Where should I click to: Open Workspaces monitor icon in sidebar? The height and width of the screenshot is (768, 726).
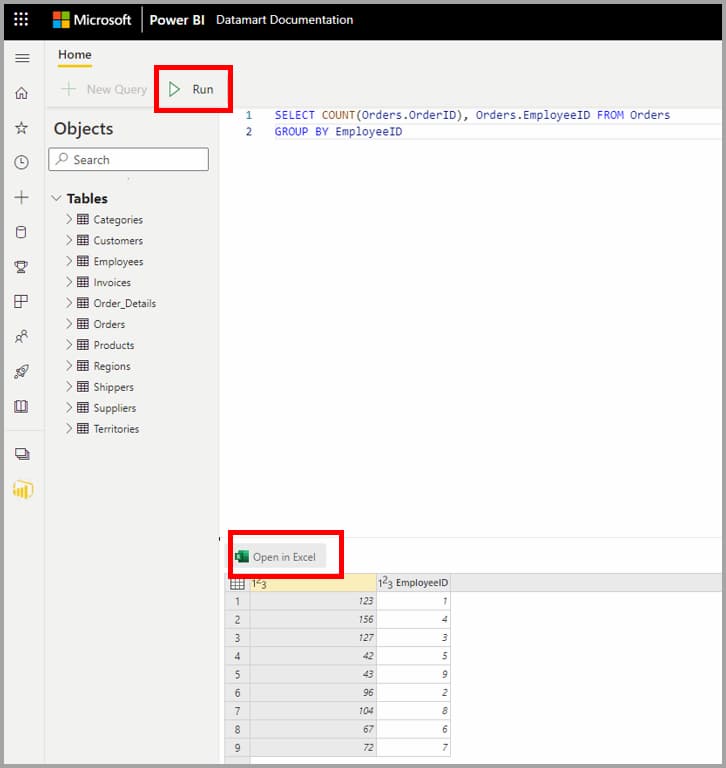pos(22,454)
